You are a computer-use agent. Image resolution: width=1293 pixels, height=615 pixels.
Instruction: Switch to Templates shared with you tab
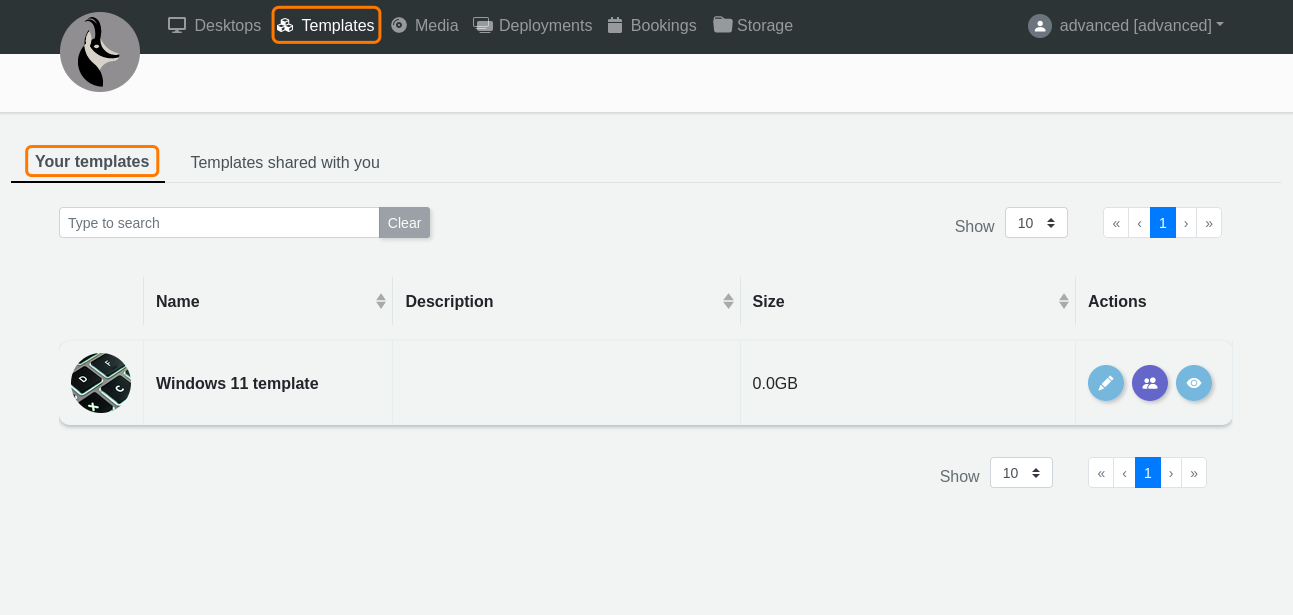click(285, 162)
